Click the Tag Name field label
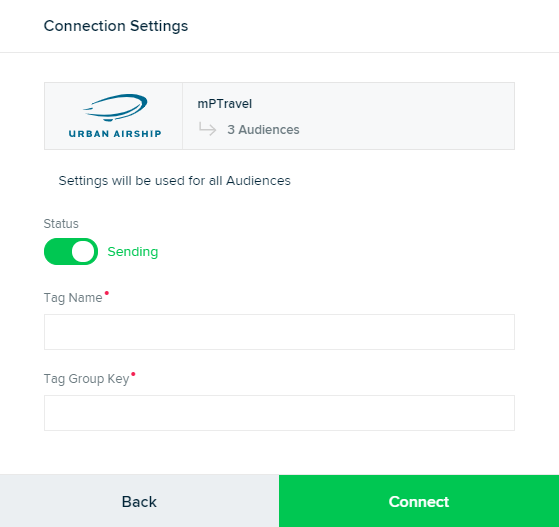This screenshot has height=527, width=559. pos(73,298)
